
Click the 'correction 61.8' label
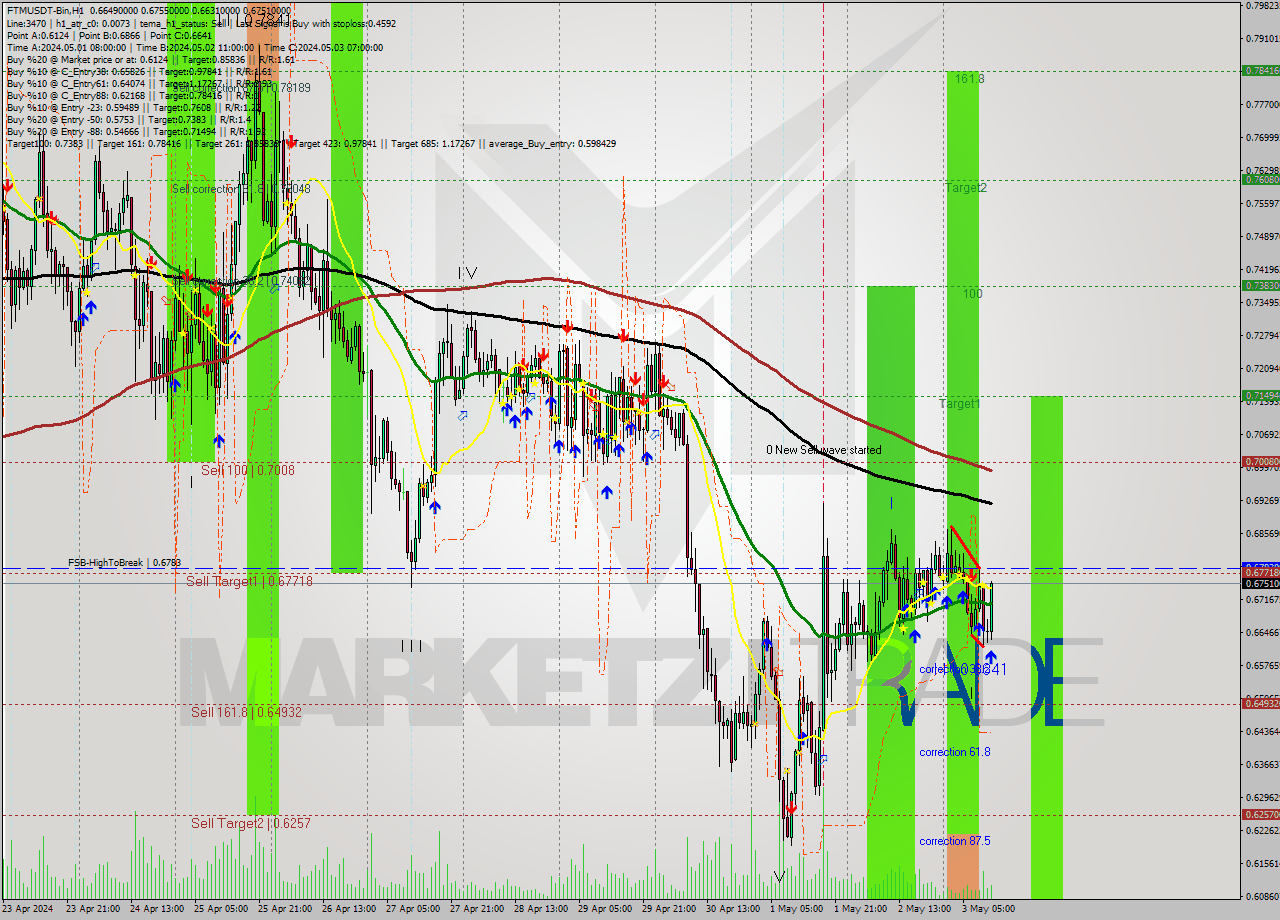click(955, 752)
